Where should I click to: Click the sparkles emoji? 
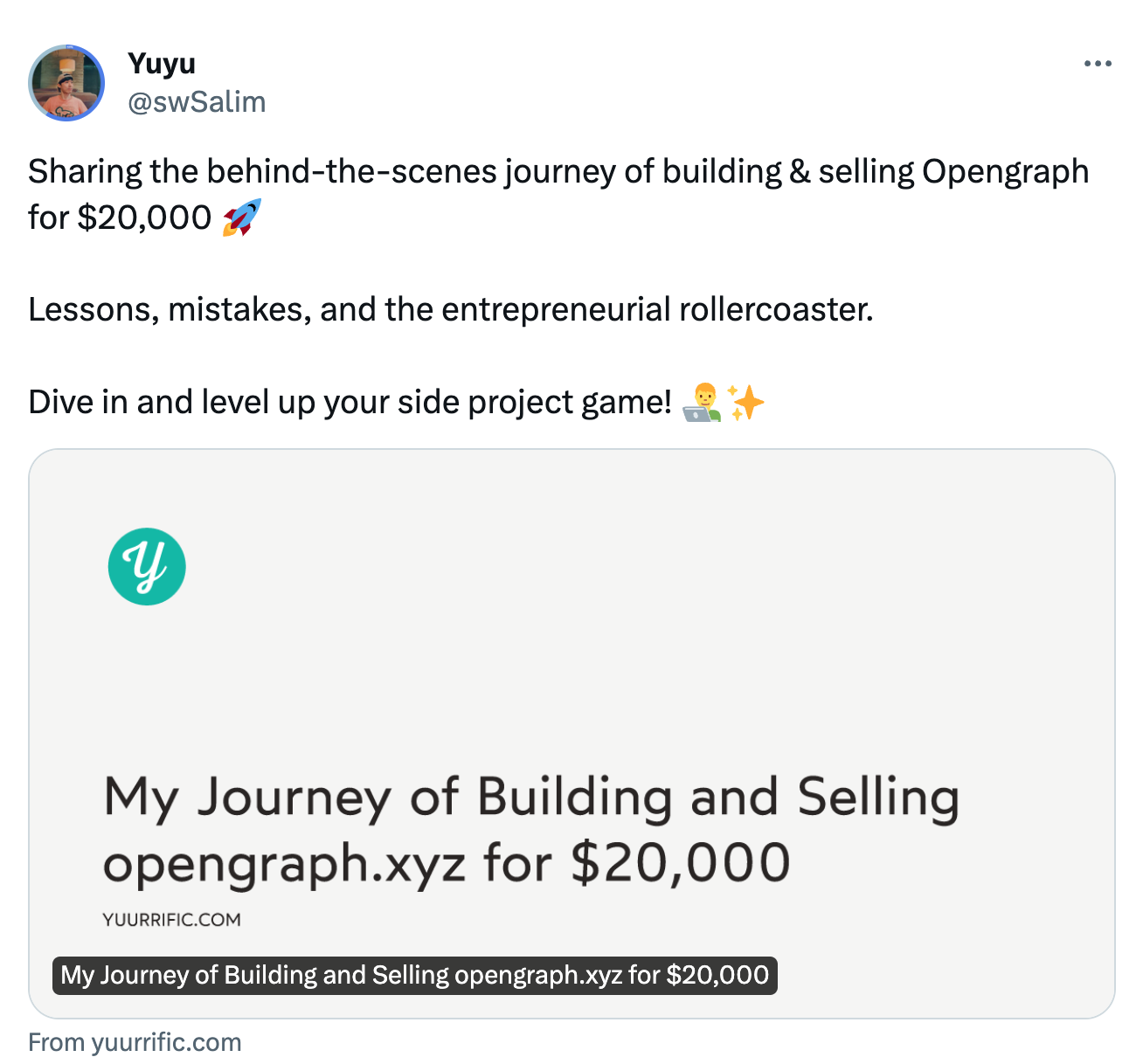[746, 403]
